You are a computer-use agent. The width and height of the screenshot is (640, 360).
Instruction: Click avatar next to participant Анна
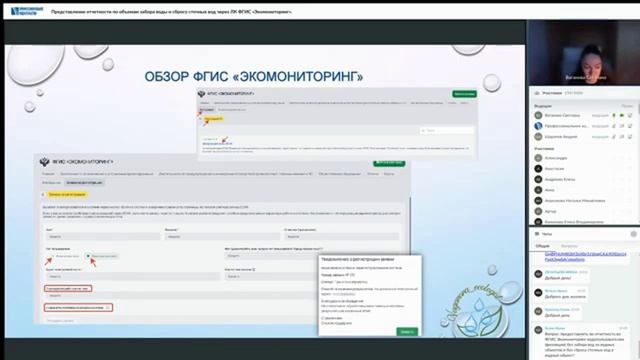point(538,190)
